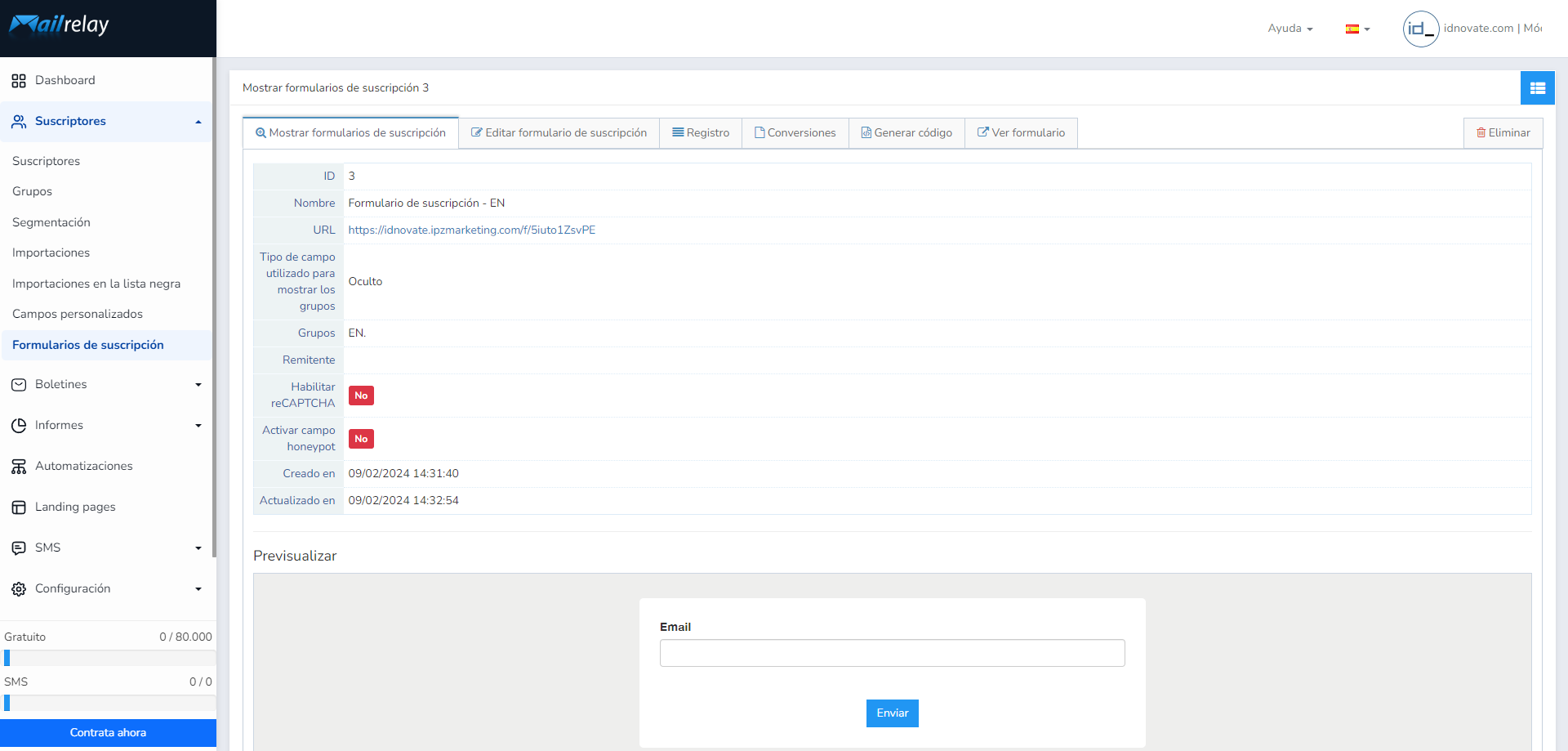Click the Creado en date 09/02/2024 14:31:40
Viewport: 1568px width, 751px height.
403,474
